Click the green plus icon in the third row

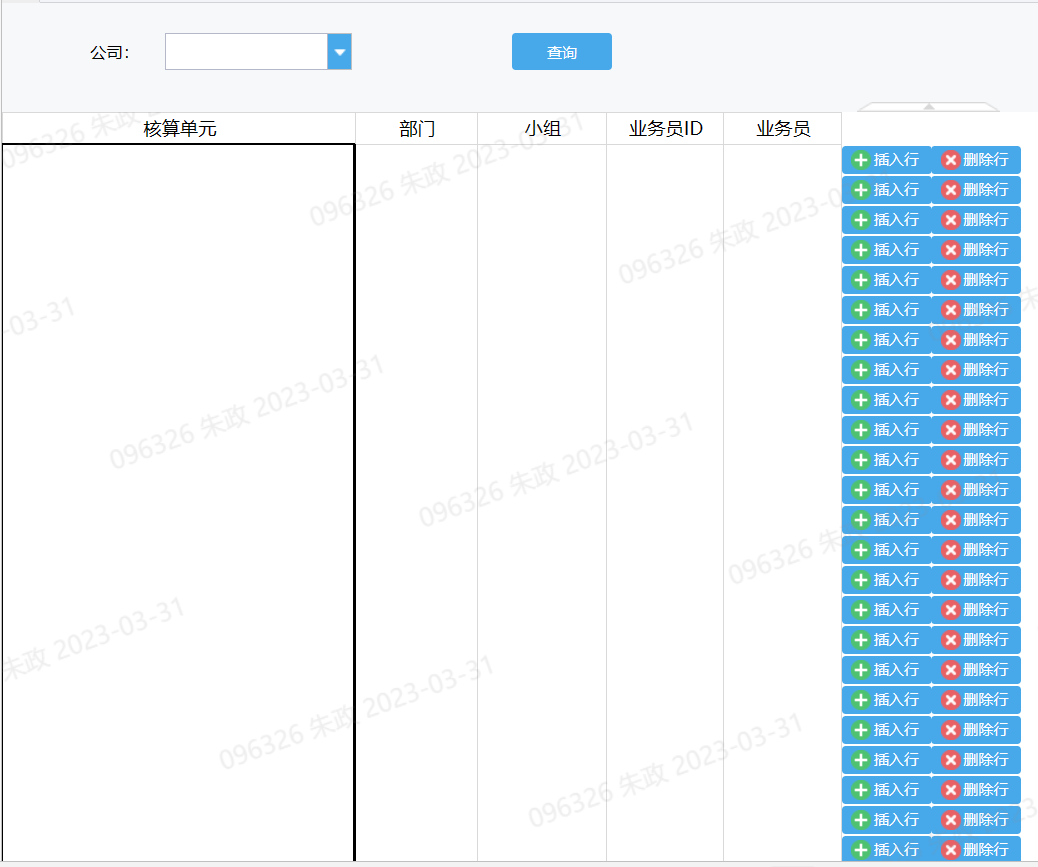click(x=861, y=220)
